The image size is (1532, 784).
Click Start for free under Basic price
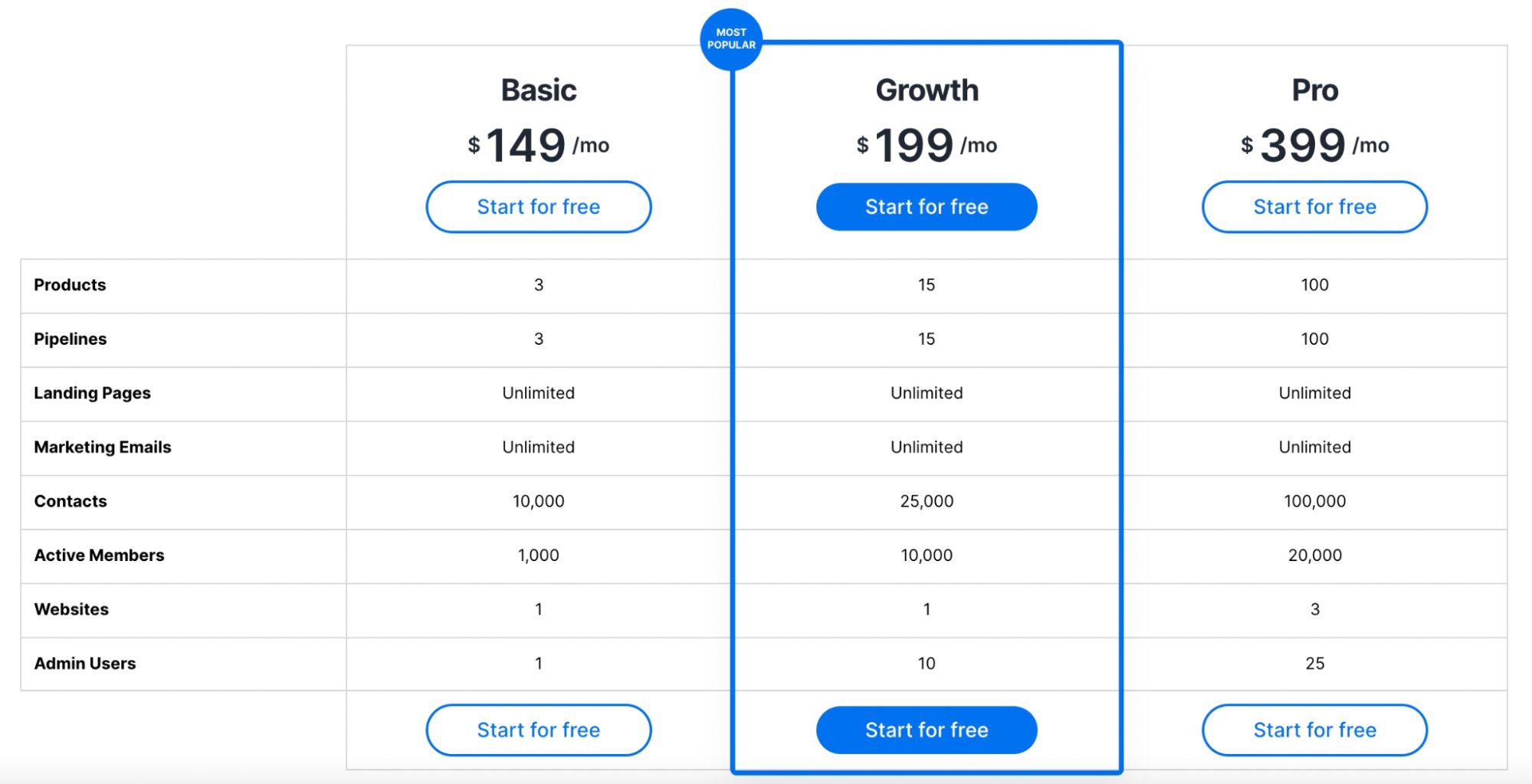538,207
